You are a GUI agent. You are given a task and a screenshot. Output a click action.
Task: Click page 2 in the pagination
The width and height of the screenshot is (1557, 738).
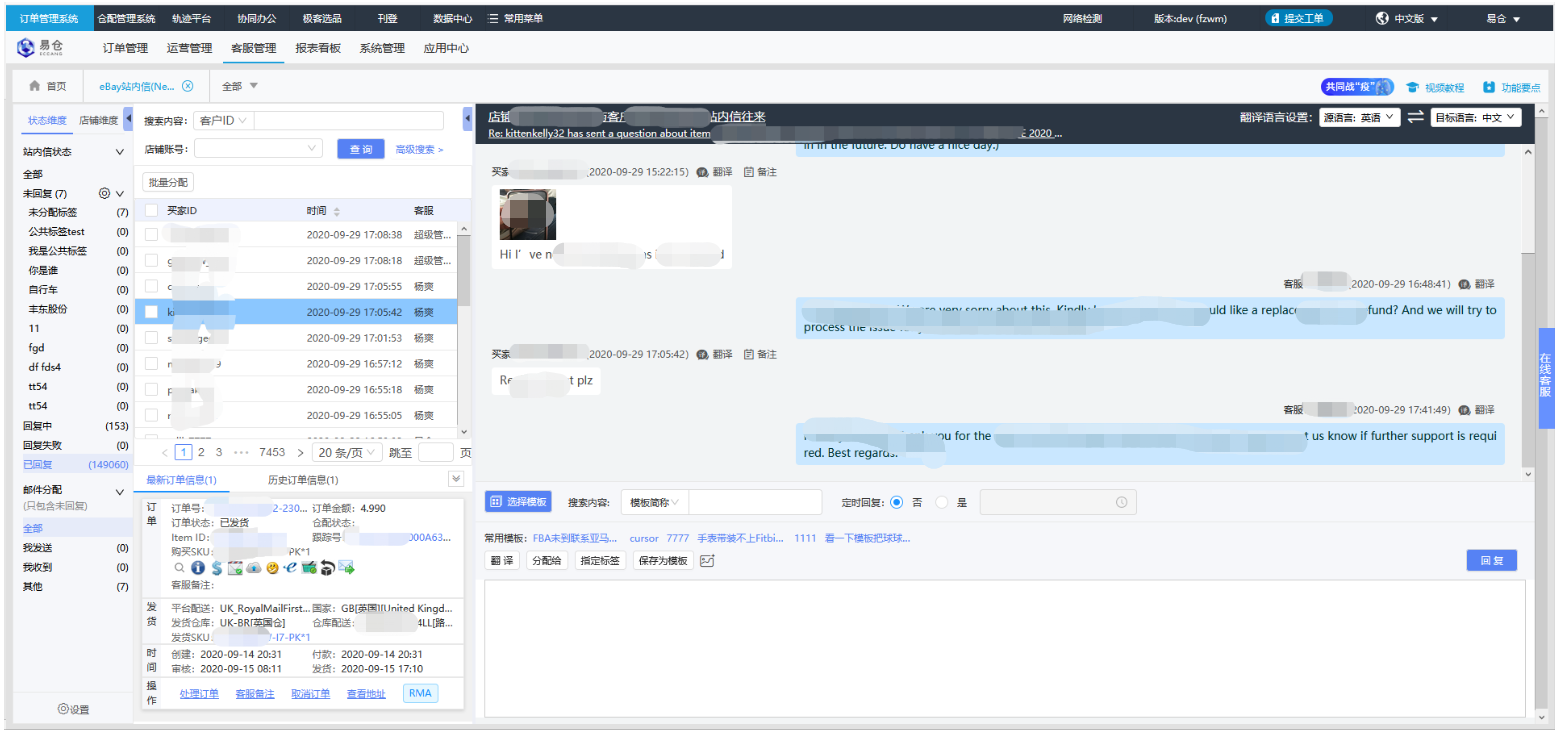[x=200, y=451]
